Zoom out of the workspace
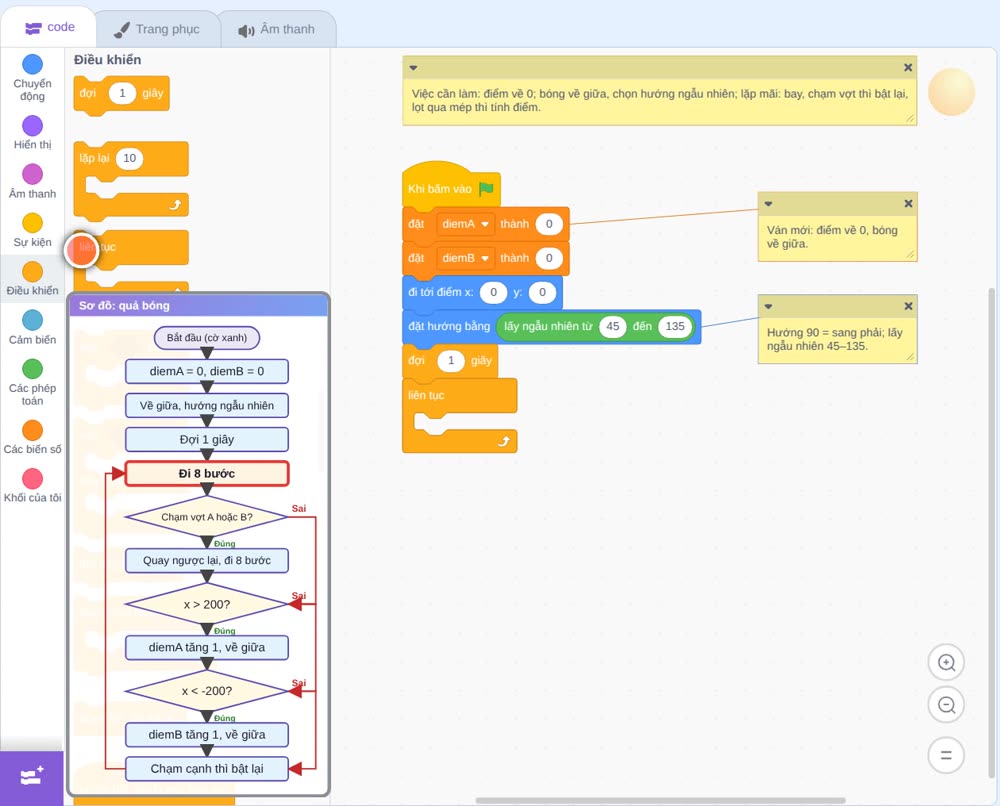This screenshot has width=1000, height=806. tap(946, 705)
